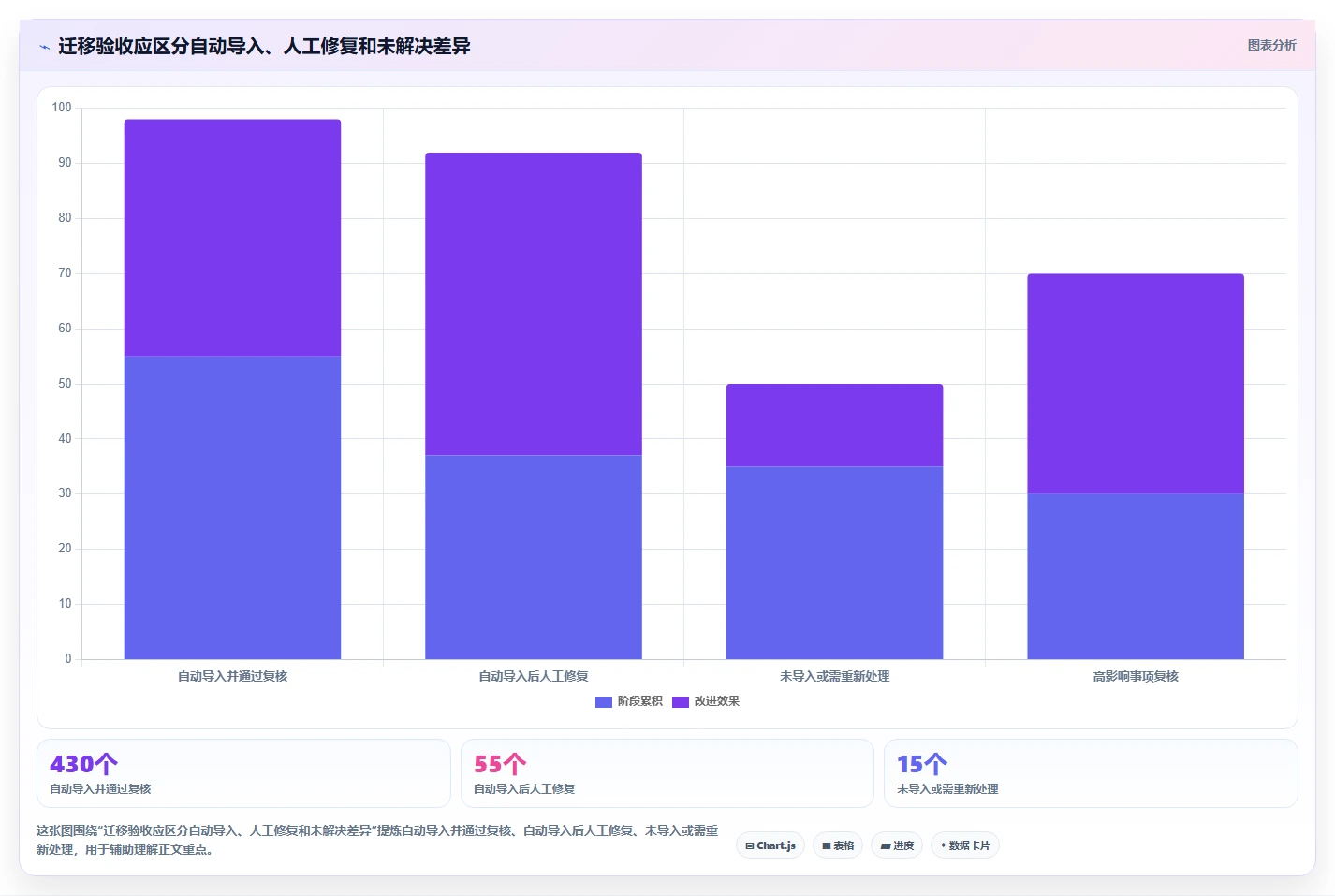Screen dimensions: 1335x896
Task: Click the icon inside the Chart.js chip
Action: pos(750,845)
